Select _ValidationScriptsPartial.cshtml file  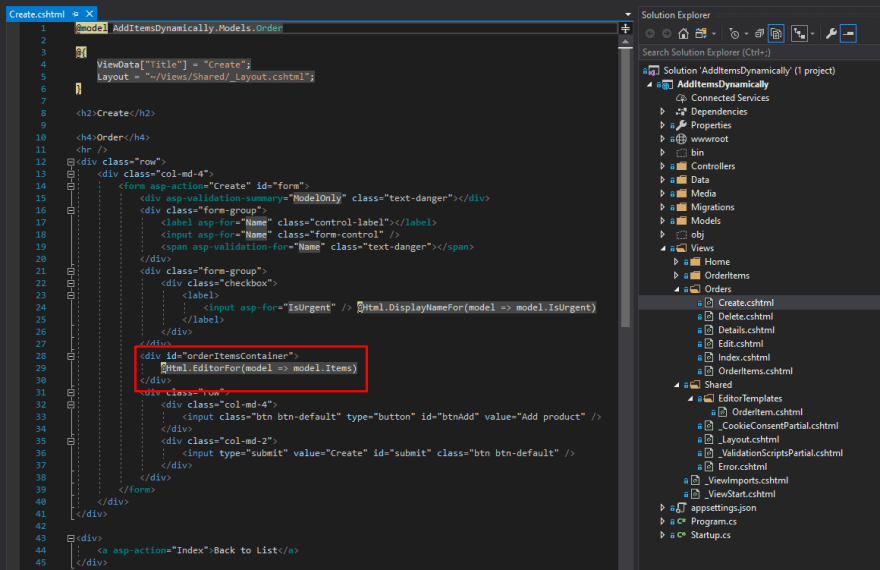(x=781, y=453)
